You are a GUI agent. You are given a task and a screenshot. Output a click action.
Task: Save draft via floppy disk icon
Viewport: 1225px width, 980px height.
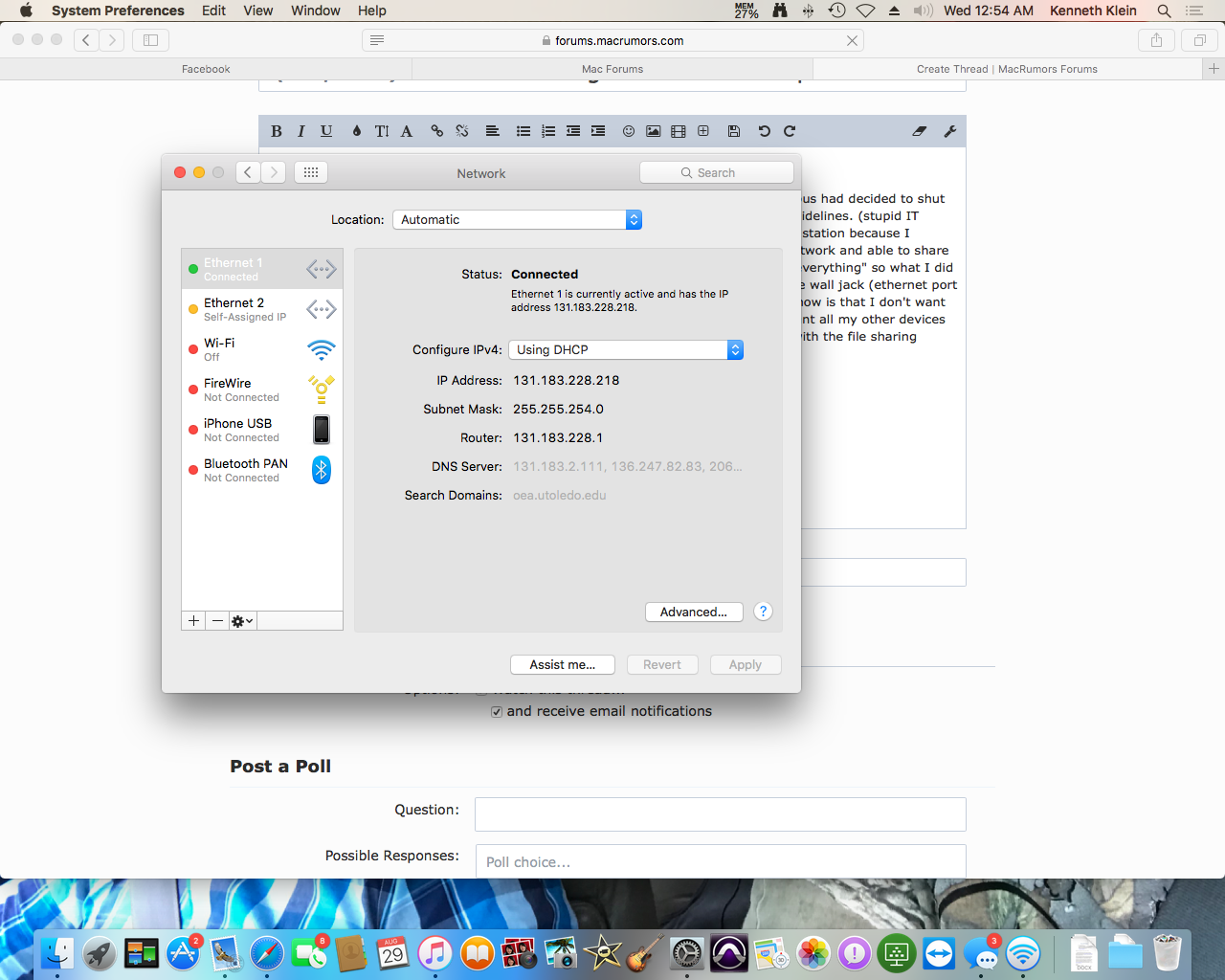[x=734, y=131]
